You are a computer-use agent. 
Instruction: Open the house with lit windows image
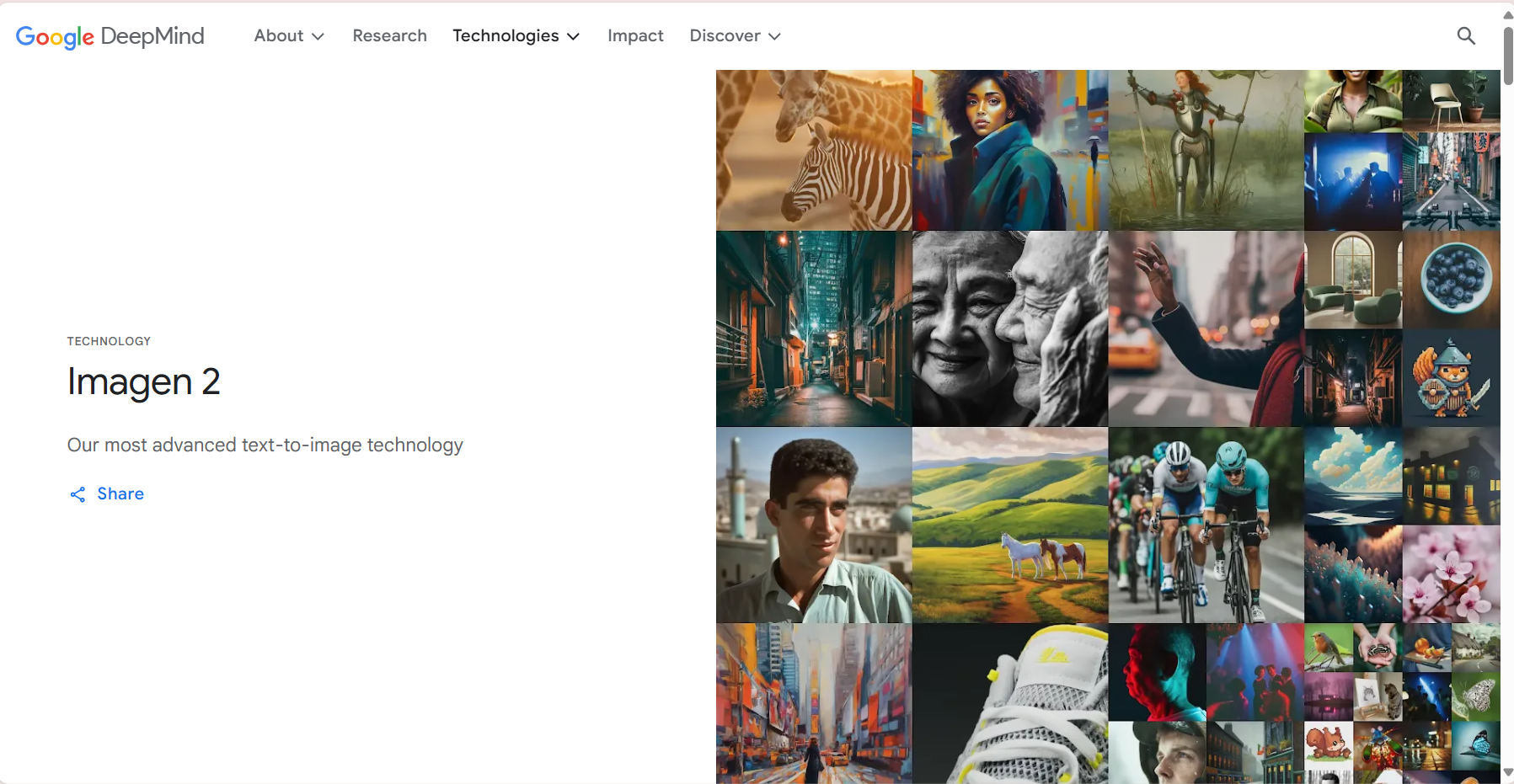coord(1452,477)
